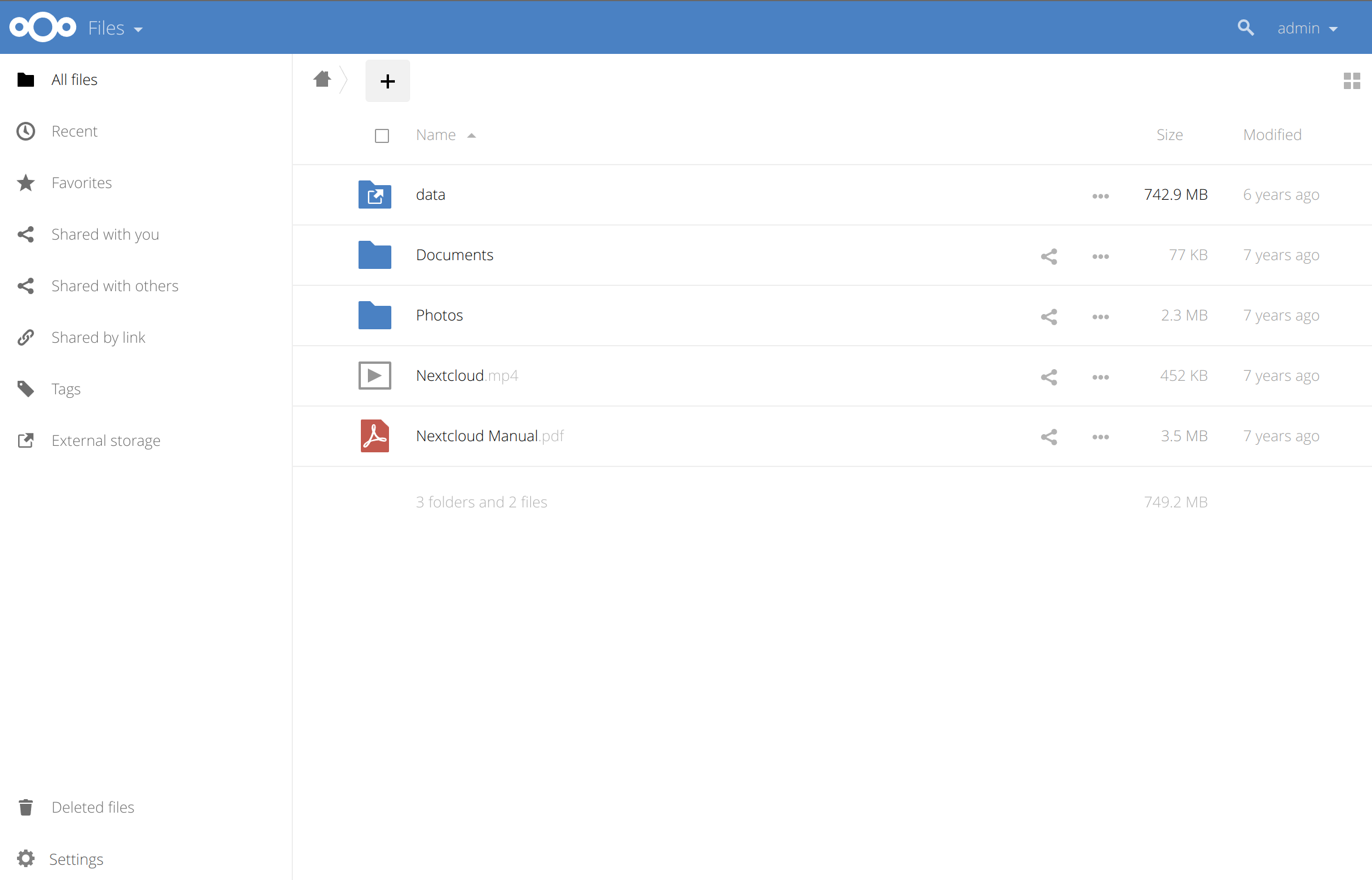Screen dimensions: 1372x880
Task: Click the 742.9 MB size value
Action: [1176, 195]
